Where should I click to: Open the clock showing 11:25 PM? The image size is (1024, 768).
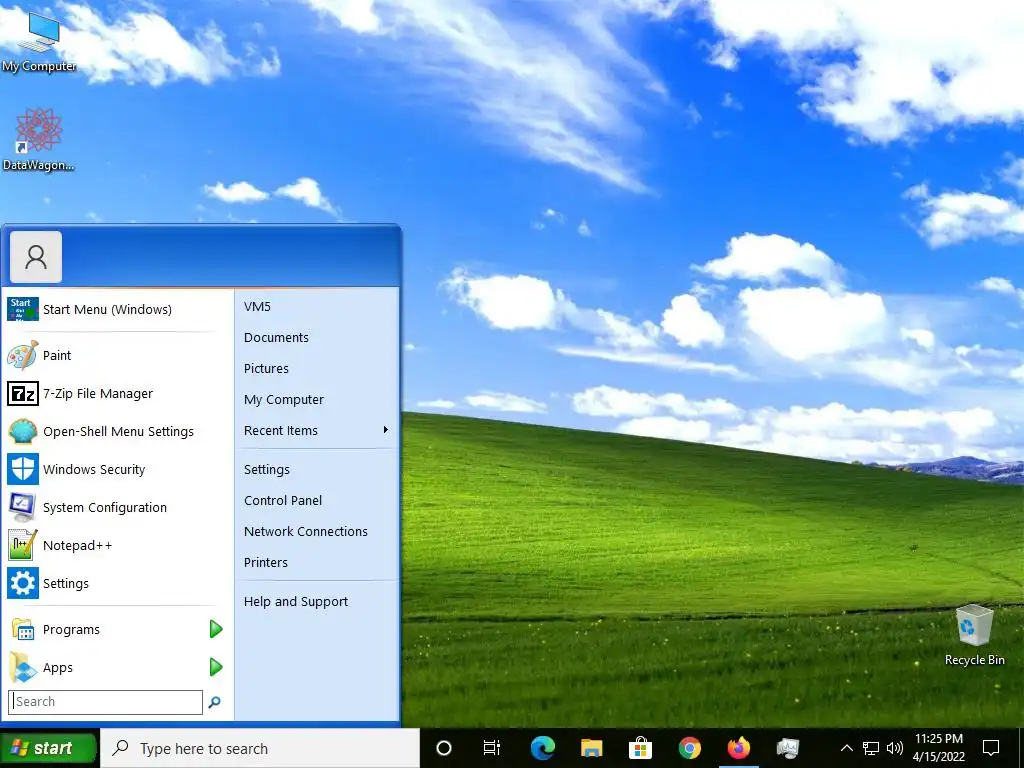pos(938,748)
